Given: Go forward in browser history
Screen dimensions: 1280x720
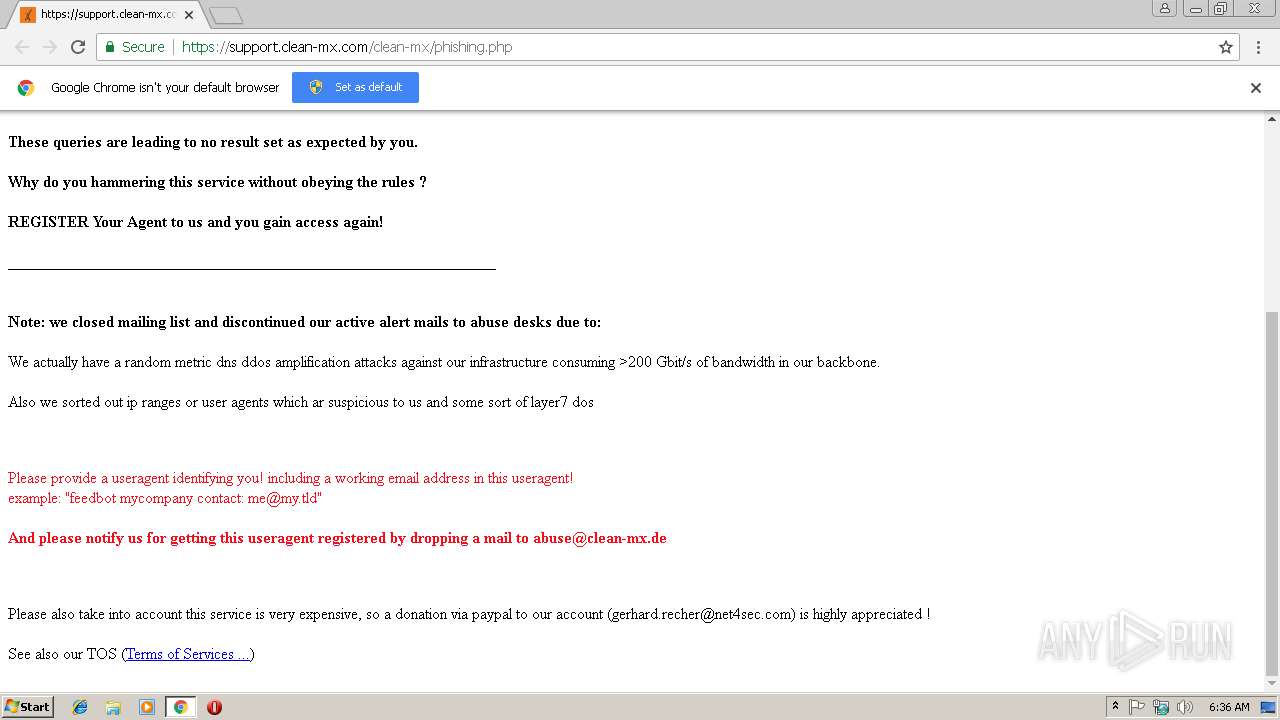Looking at the screenshot, I should [50, 47].
